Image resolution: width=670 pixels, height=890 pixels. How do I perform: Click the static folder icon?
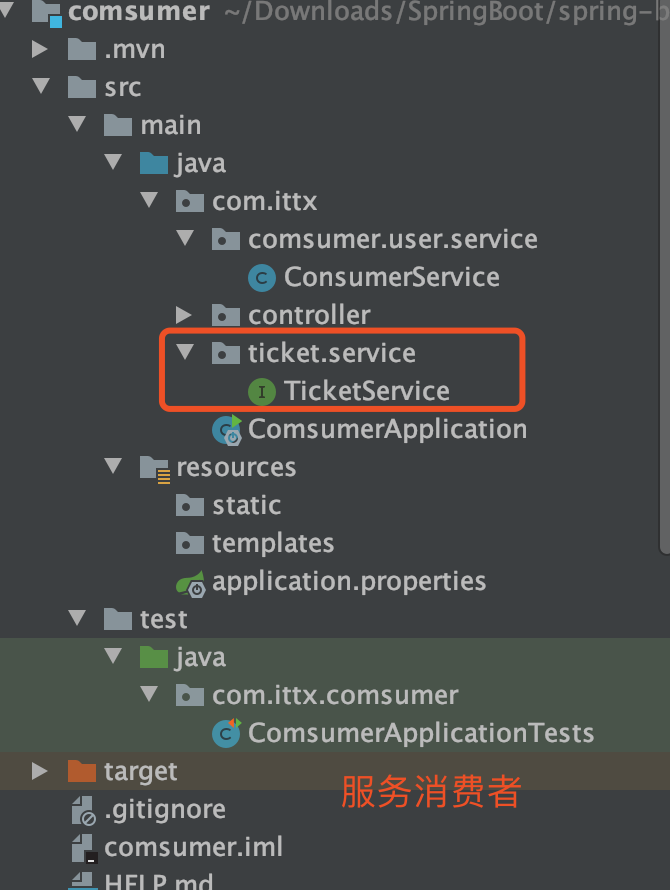(x=190, y=506)
